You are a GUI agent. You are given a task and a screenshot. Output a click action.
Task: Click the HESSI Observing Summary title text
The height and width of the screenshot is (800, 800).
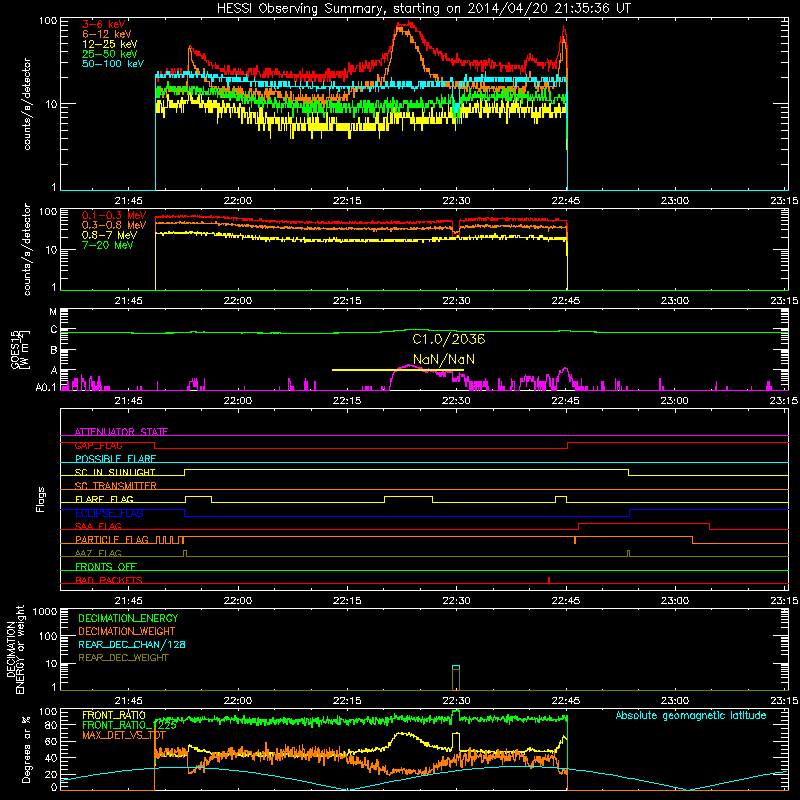pos(423,8)
